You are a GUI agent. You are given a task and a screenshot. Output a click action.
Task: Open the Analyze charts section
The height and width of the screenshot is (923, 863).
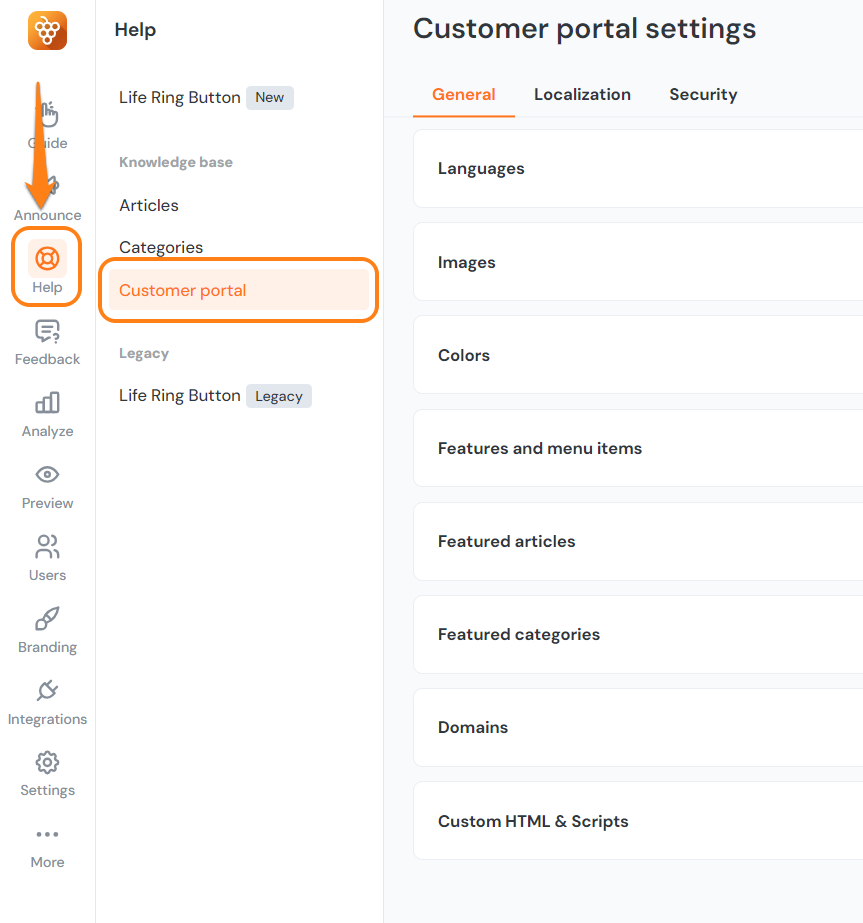click(x=47, y=413)
